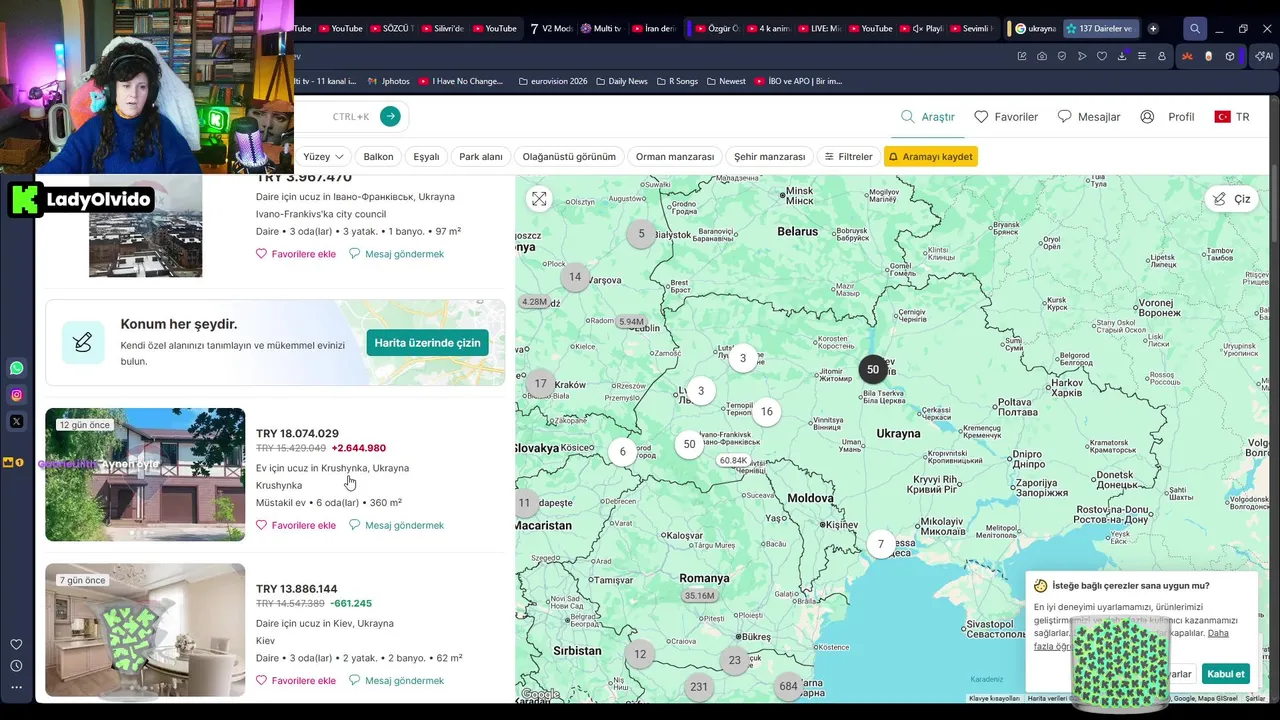Screen dimensions: 1280x720
Task: Open the eurovision 2026 bookmark folder
Action: [x=553, y=81]
